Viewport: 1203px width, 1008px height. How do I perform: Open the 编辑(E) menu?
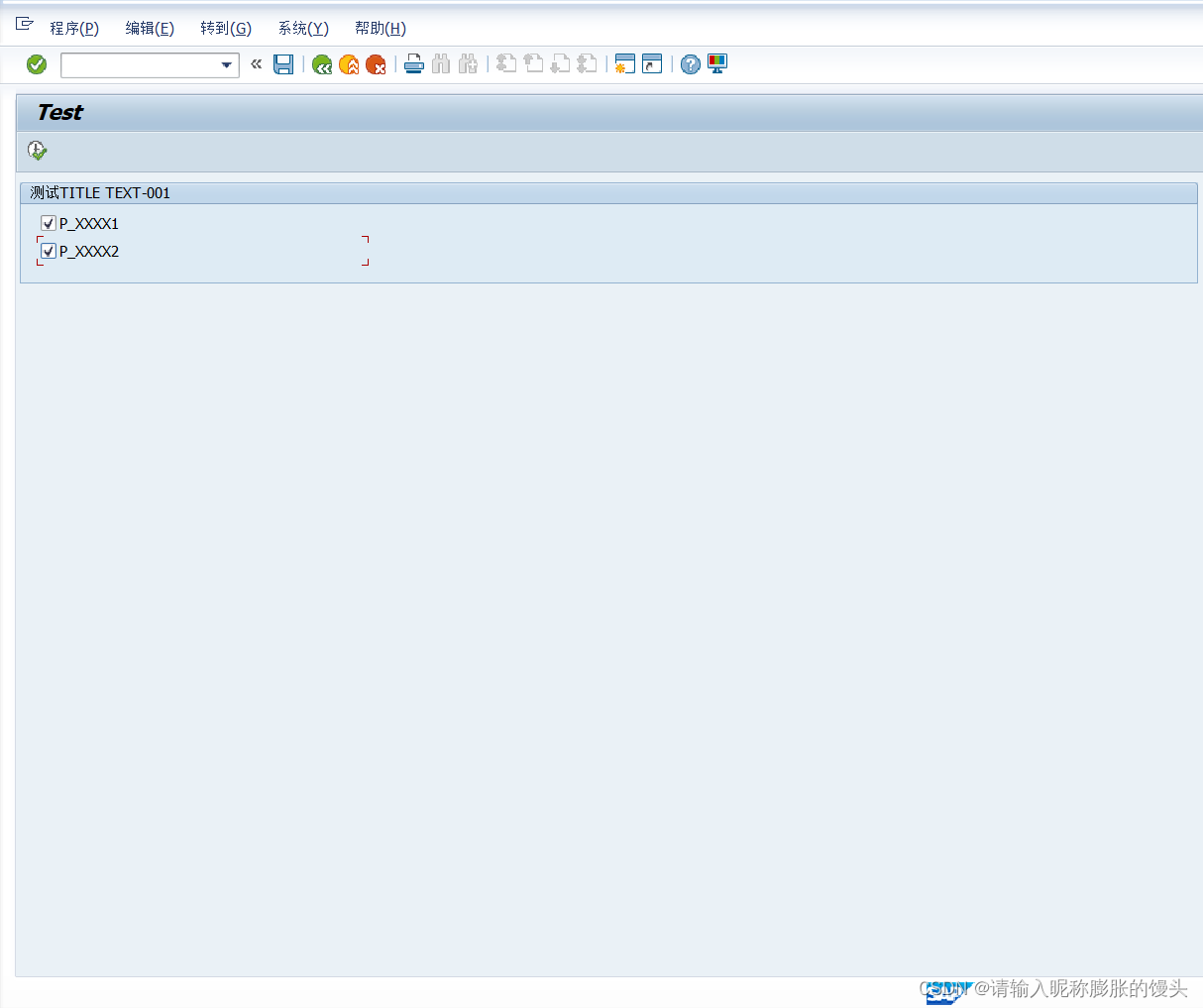[150, 29]
